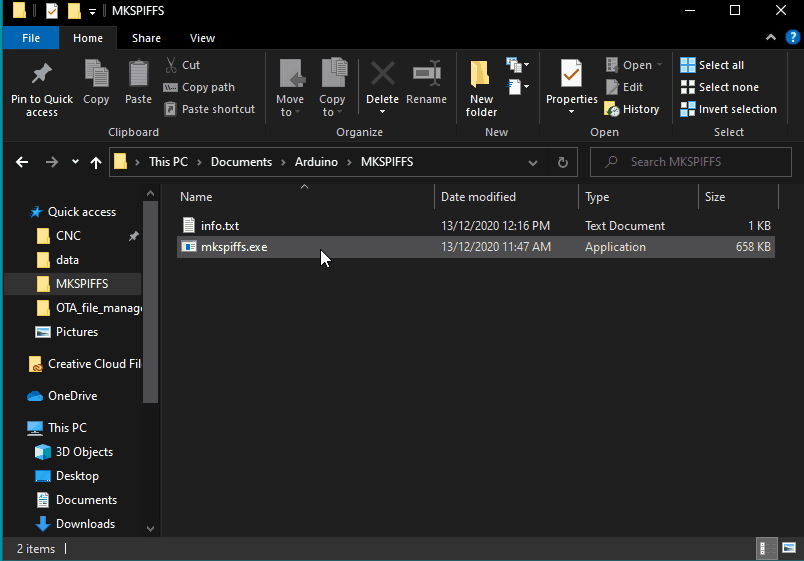
Task: Create a New folder
Action: pos(481,89)
